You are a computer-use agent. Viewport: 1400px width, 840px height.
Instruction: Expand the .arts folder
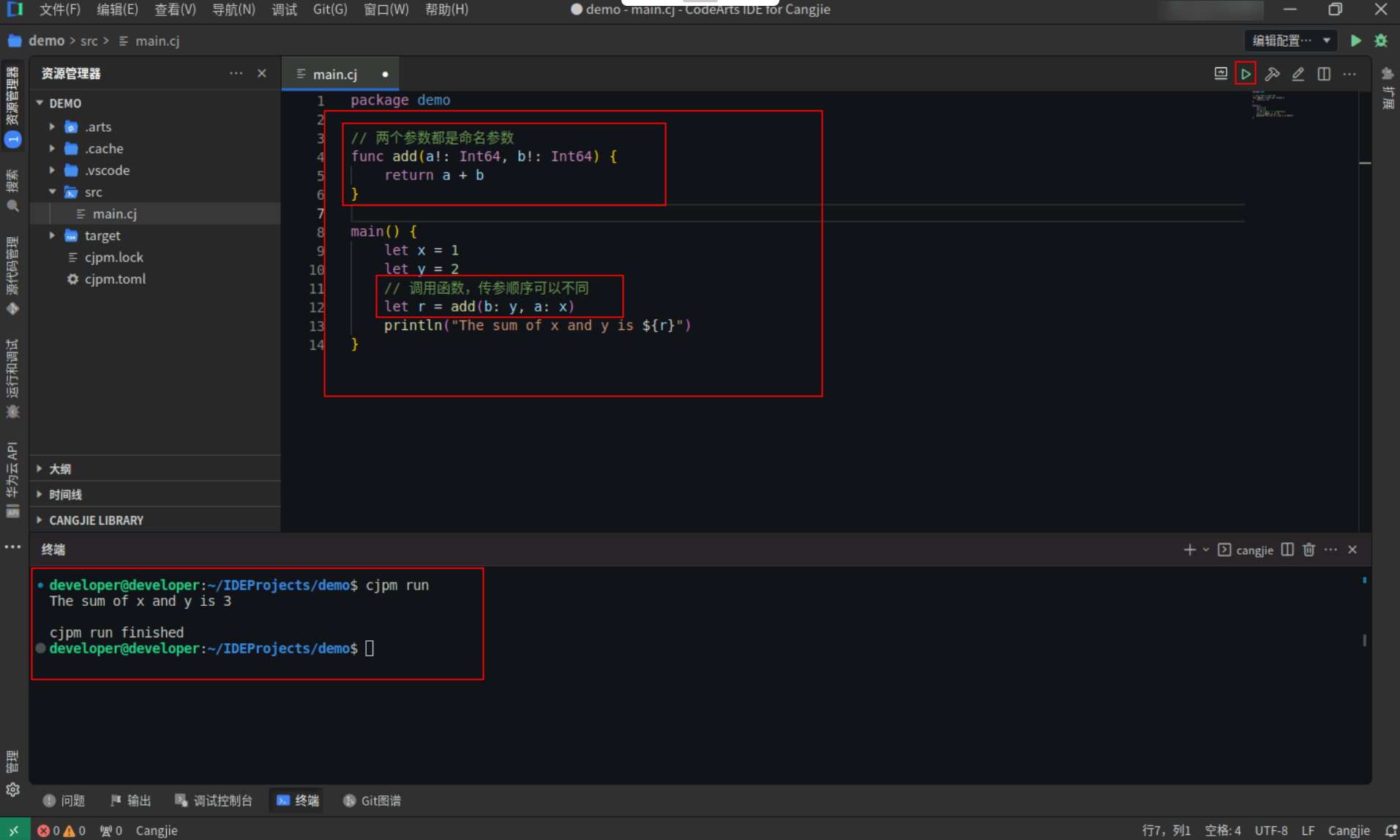pos(52,127)
